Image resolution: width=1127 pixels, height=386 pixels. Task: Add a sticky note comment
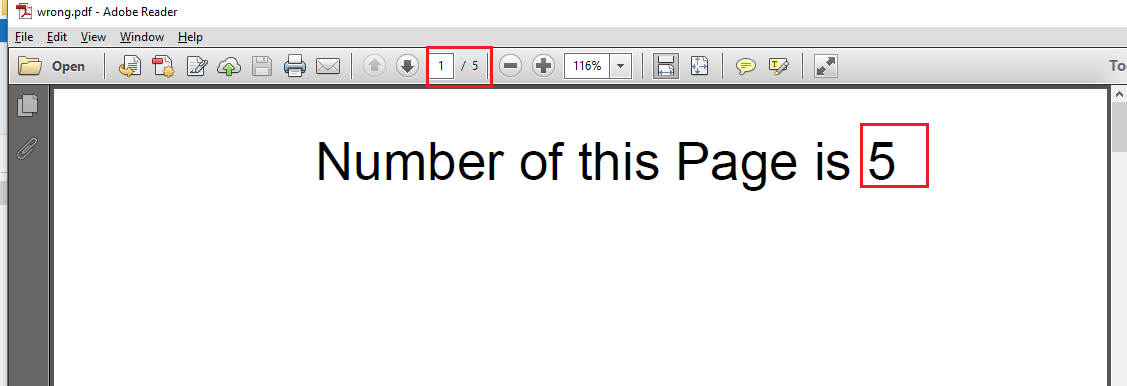coord(746,66)
